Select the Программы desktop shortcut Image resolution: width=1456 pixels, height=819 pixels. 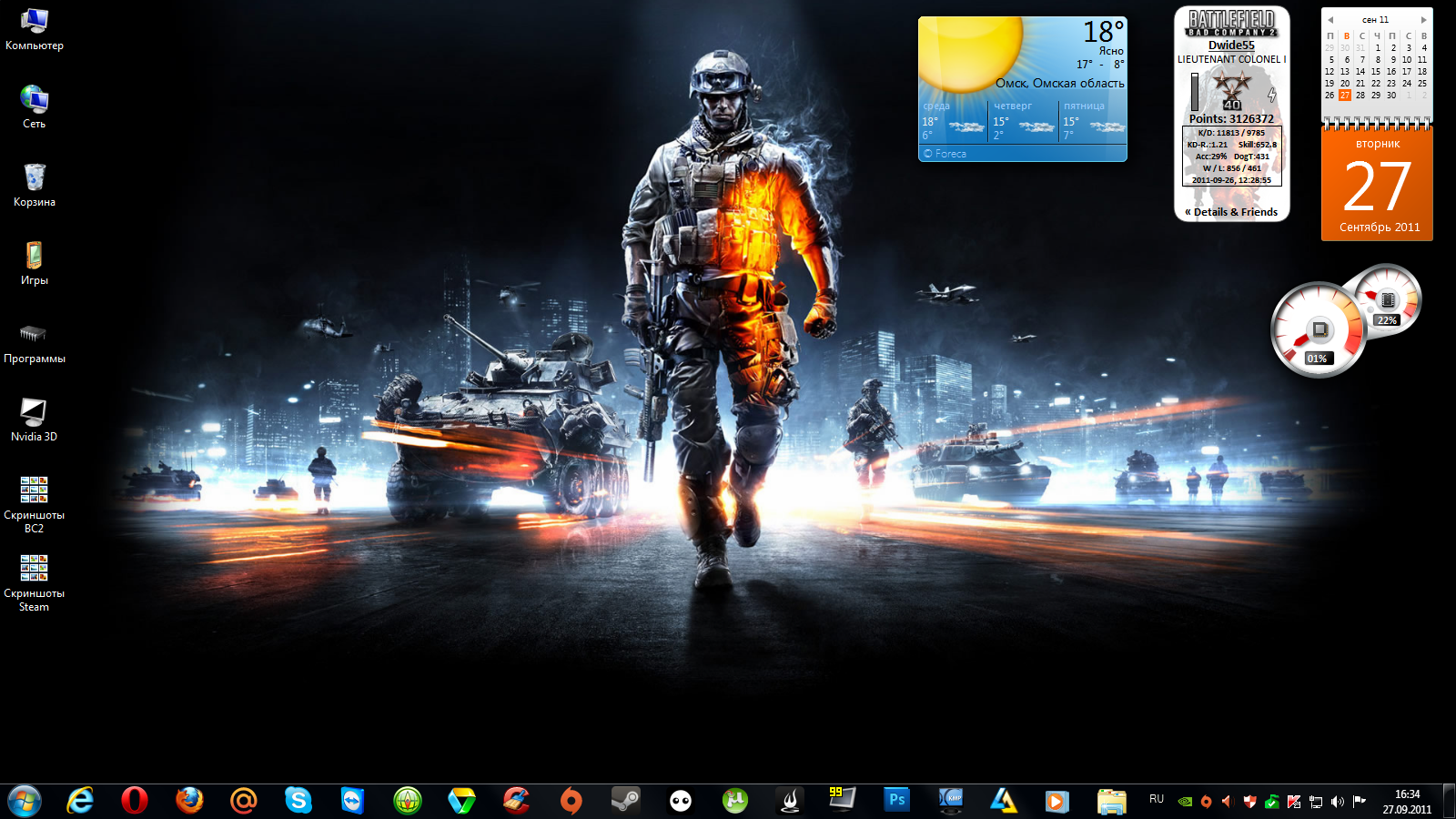pos(34,342)
